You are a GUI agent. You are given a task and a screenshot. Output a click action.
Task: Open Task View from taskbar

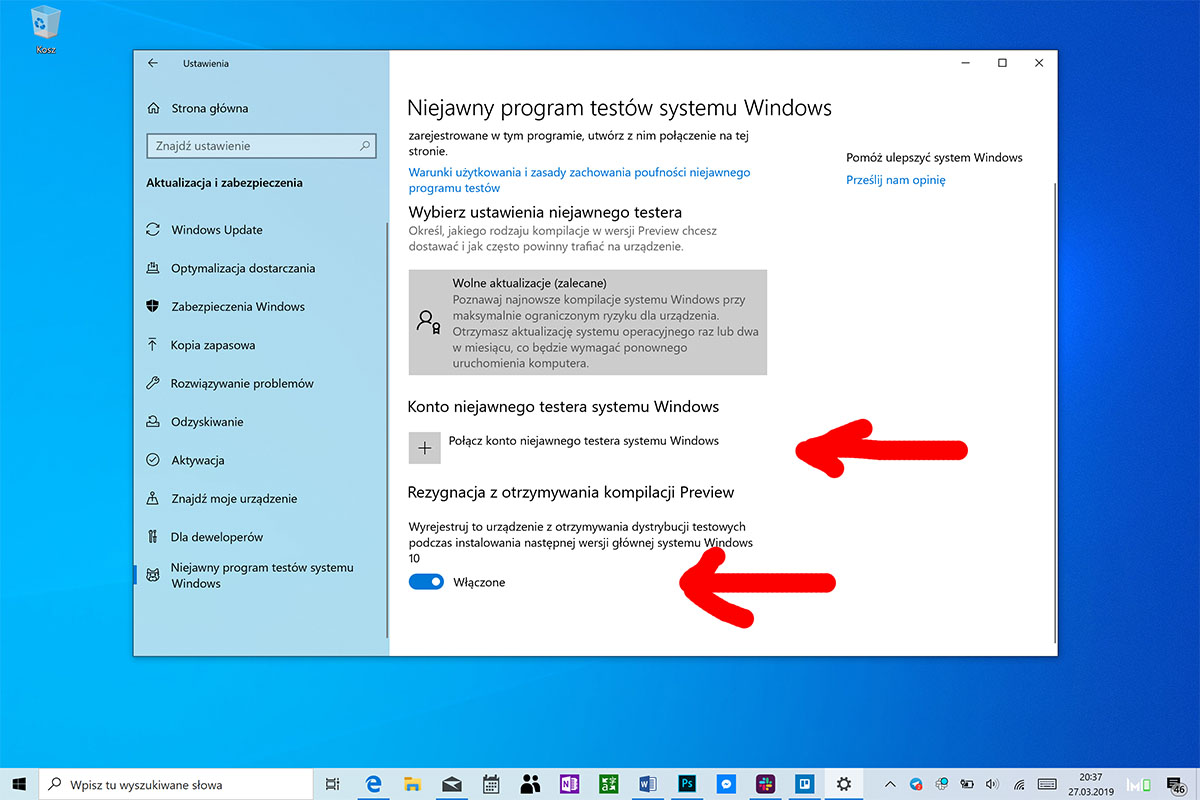point(334,785)
